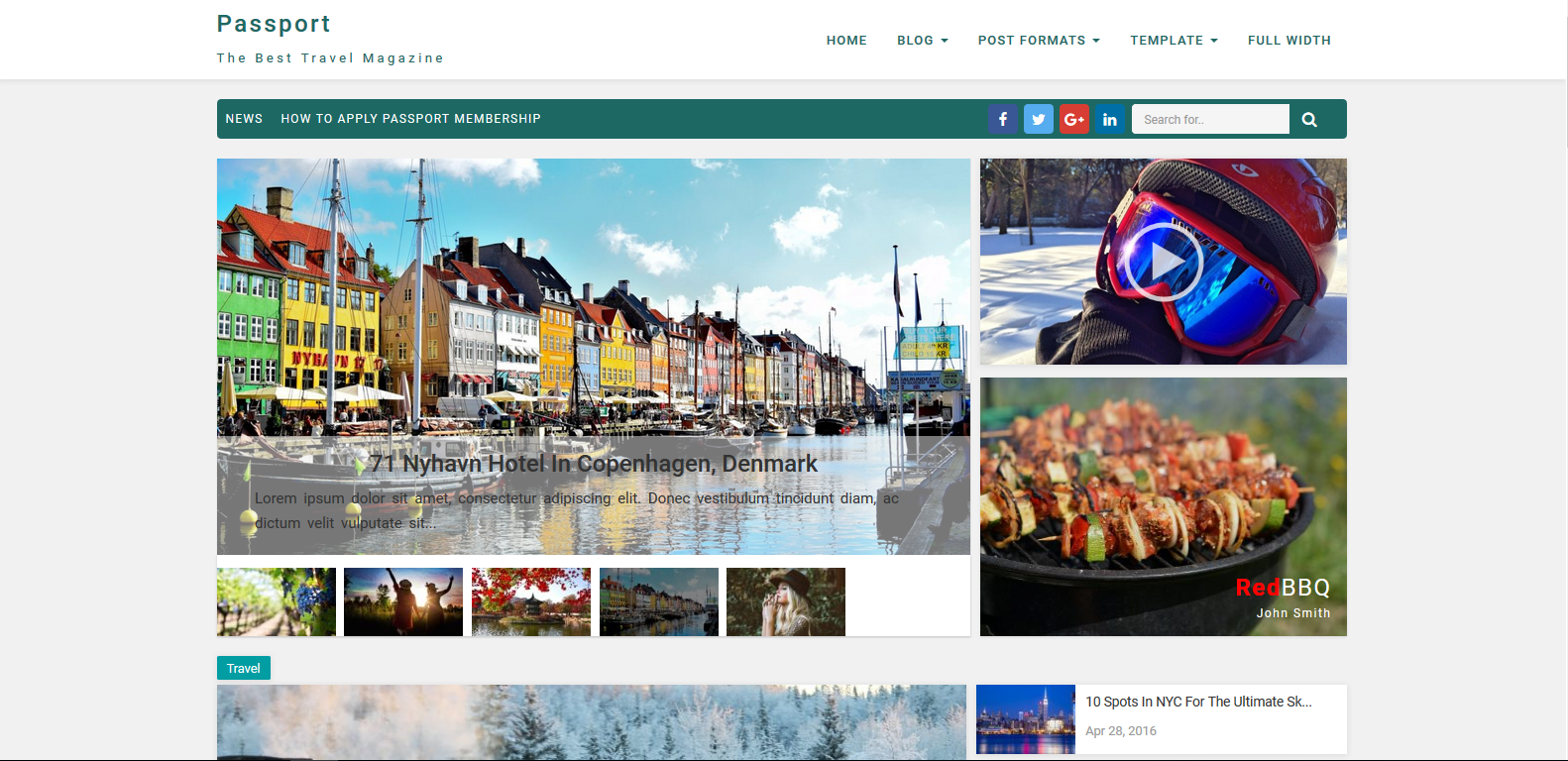Click the Facebook social icon

(1002, 119)
